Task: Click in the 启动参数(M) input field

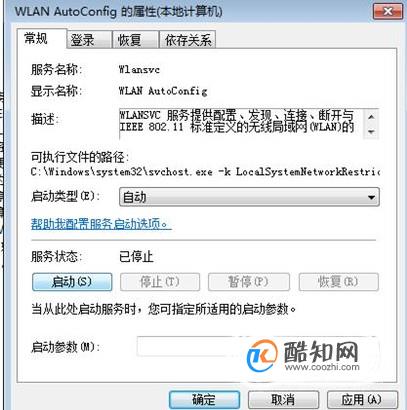Action: pyautogui.click(x=258, y=347)
